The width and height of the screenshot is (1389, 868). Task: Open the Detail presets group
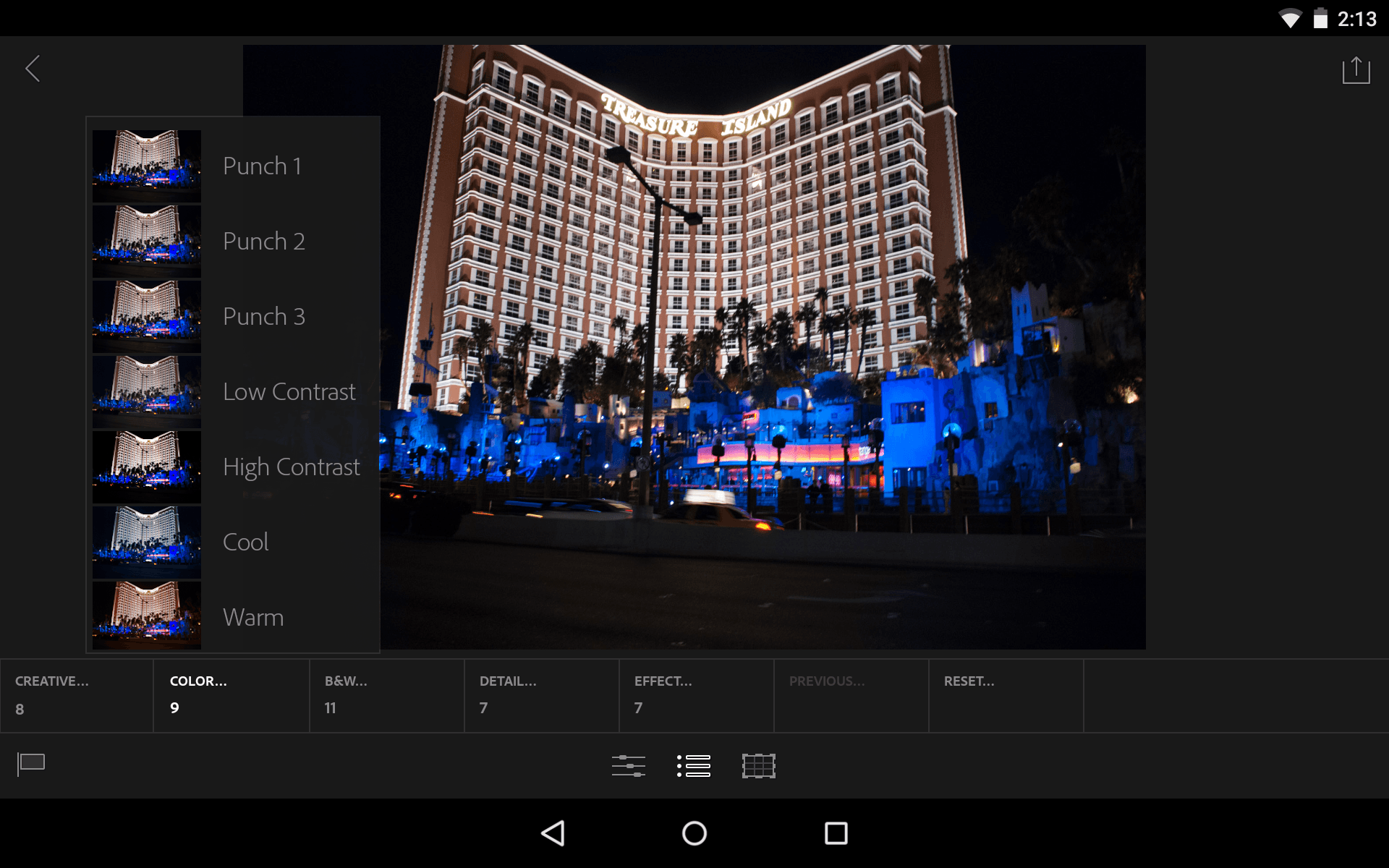click(541, 695)
